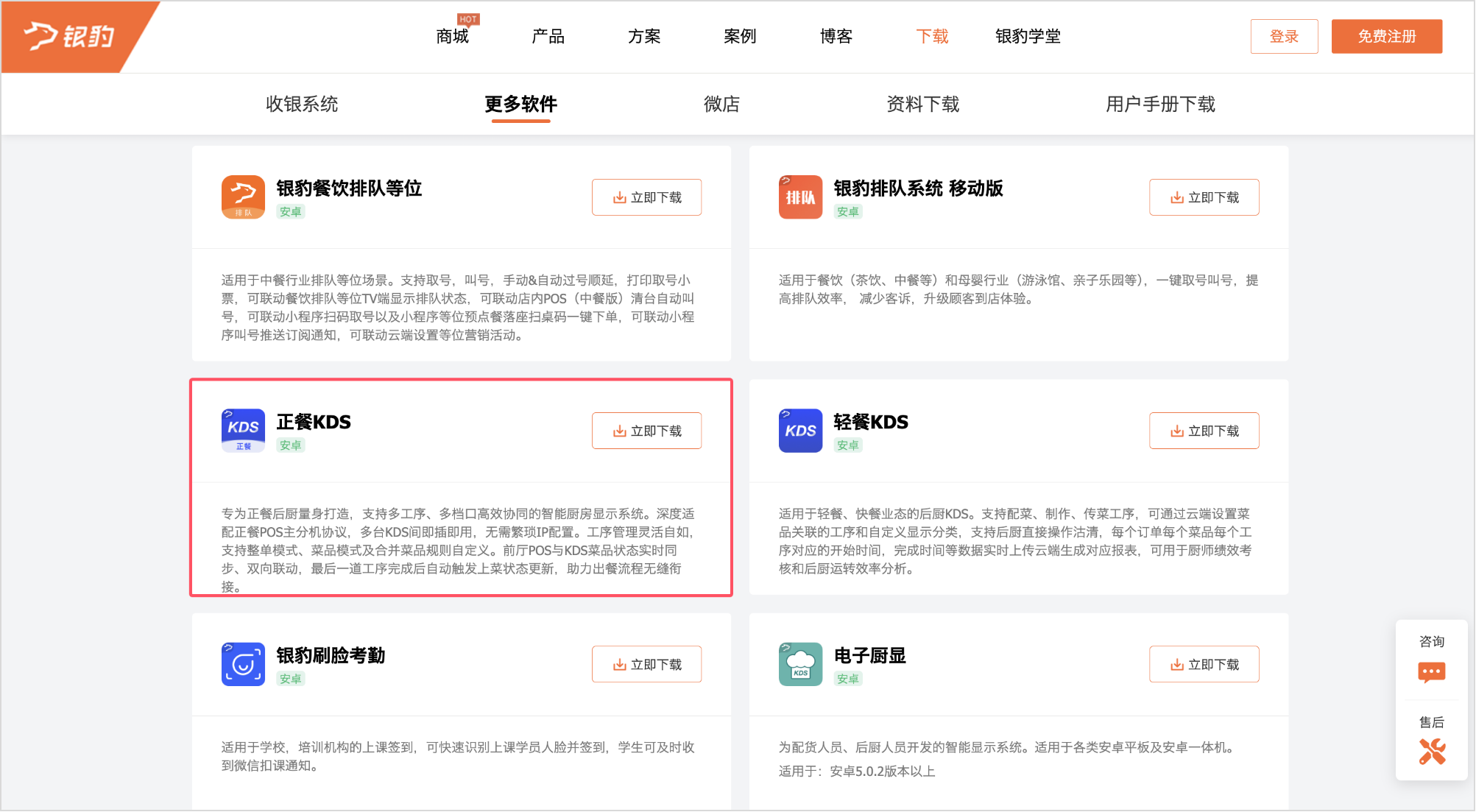Click the 安卓 tag under 正餐KDS
Image resolution: width=1476 pixels, height=812 pixels.
click(x=291, y=445)
